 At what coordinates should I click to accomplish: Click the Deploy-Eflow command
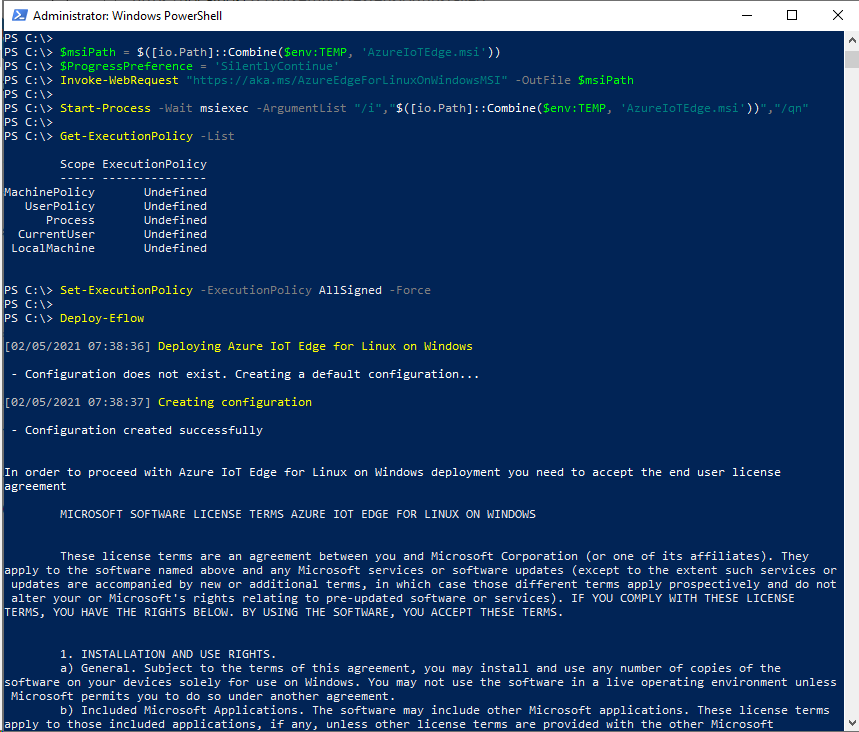102,318
